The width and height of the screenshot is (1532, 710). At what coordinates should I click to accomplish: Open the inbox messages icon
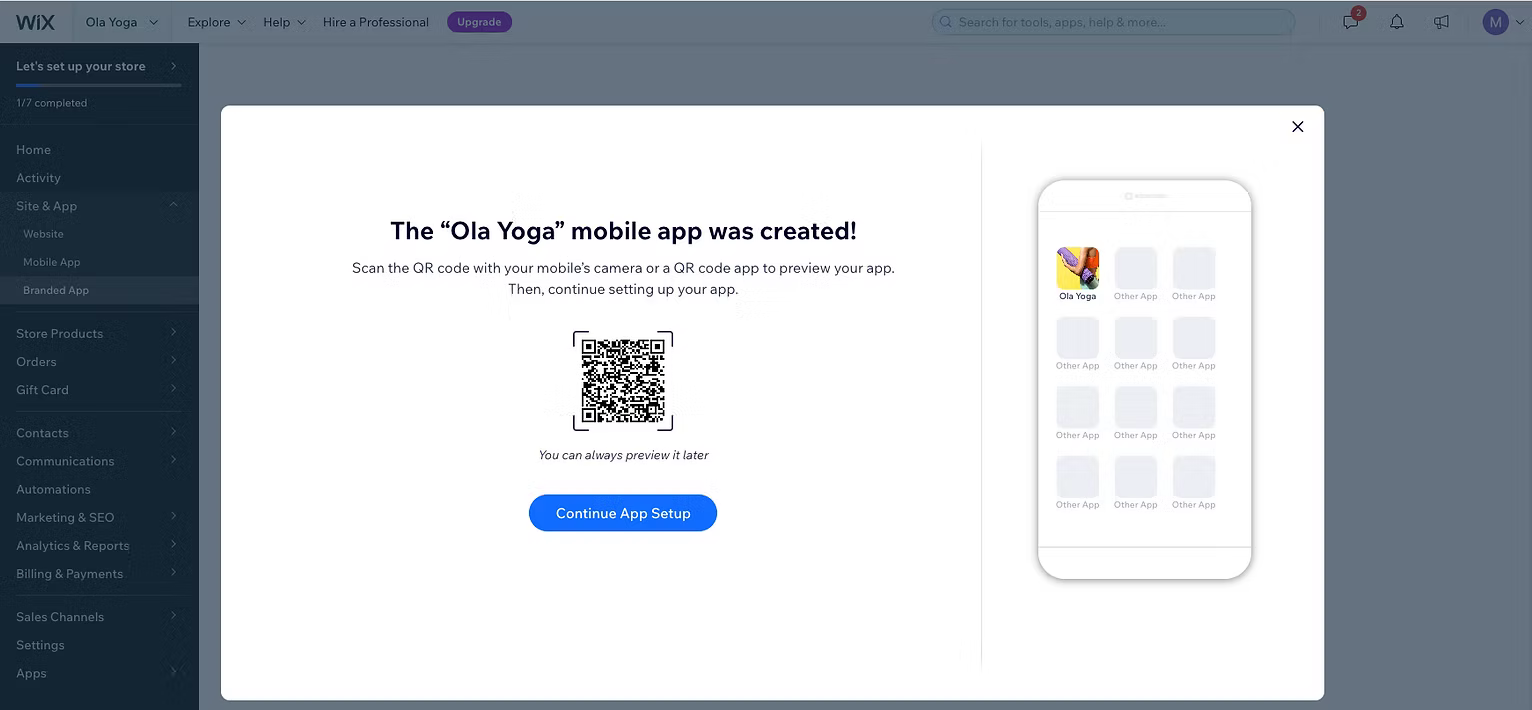[x=1351, y=21]
